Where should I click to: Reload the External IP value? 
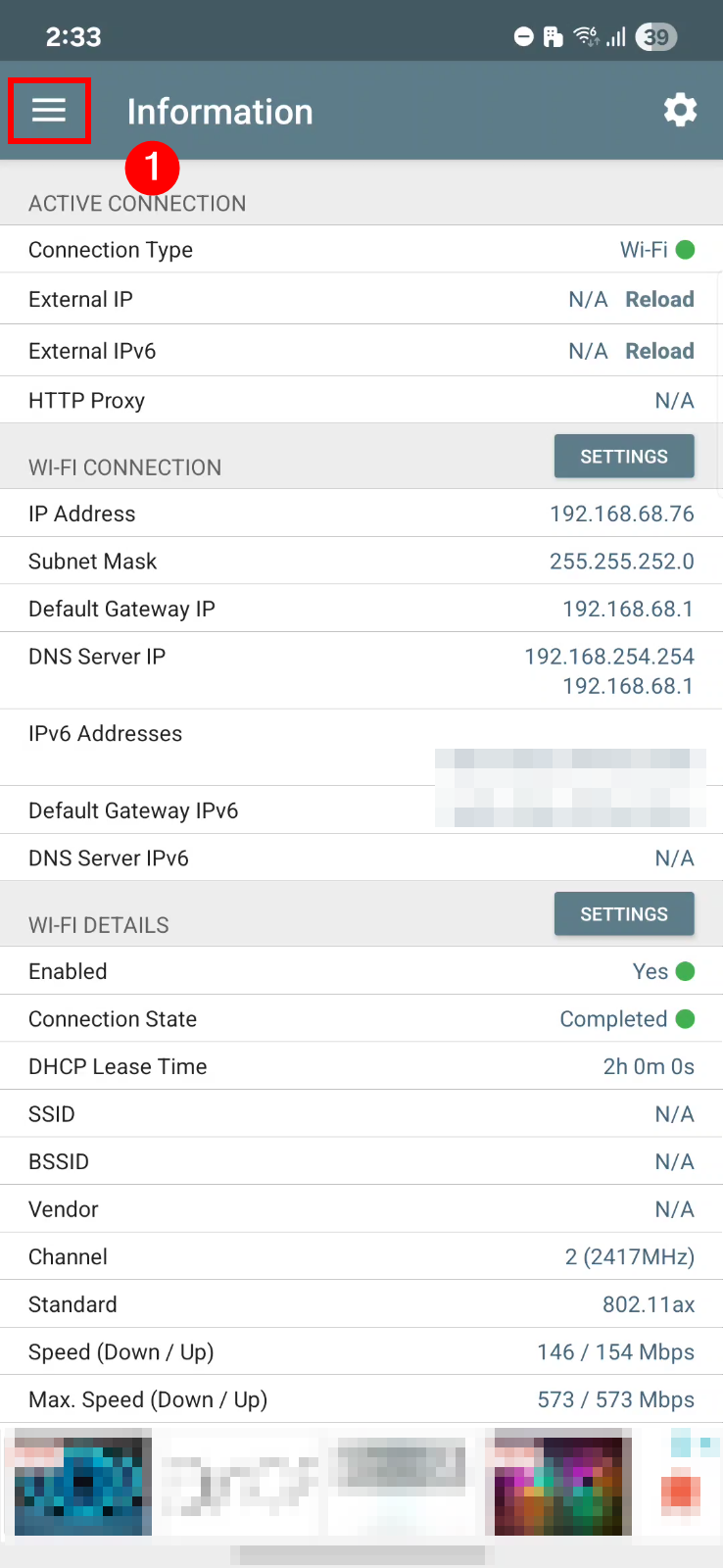pos(659,300)
